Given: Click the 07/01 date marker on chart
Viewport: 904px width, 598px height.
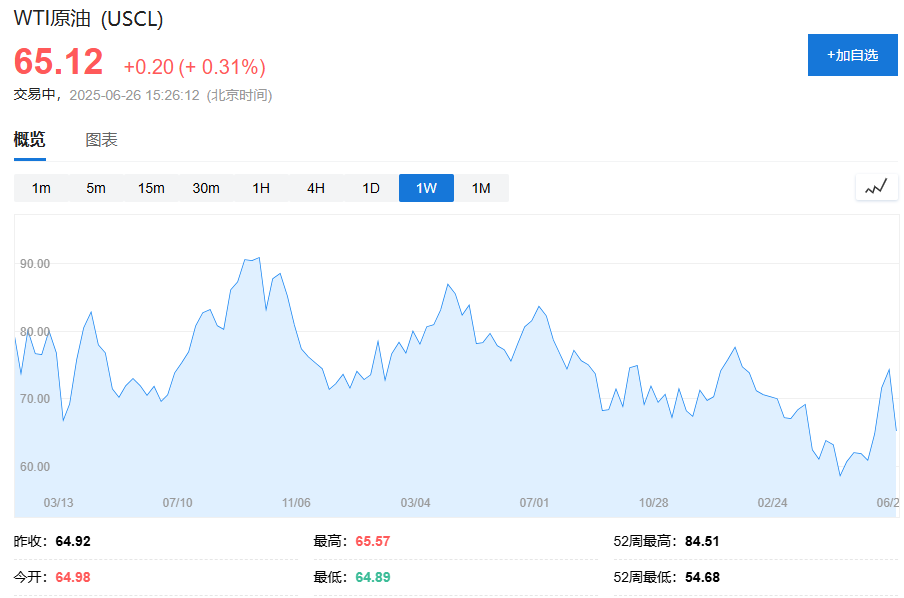Looking at the screenshot, I should coord(535,502).
